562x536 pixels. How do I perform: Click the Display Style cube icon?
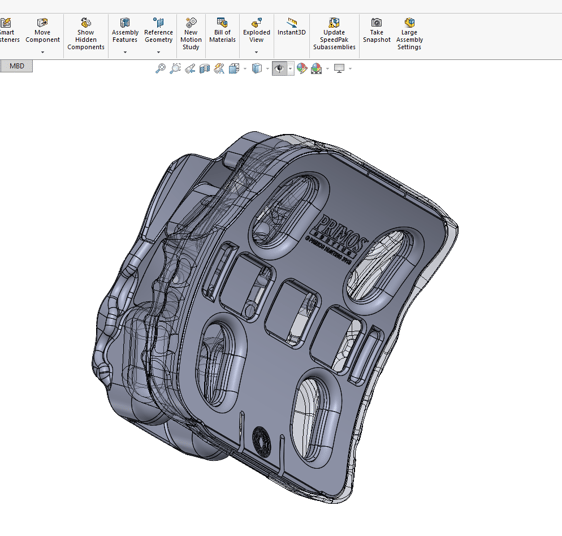pyautogui.click(x=257, y=68)
